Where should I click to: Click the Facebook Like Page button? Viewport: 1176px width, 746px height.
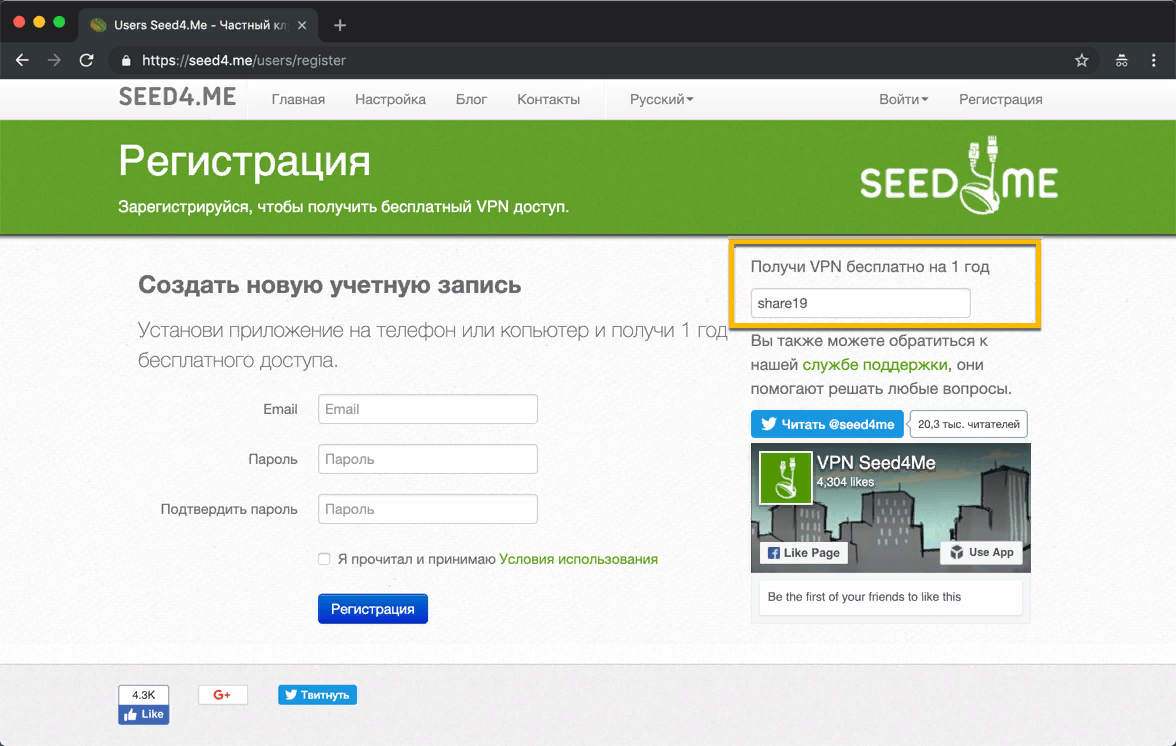point(803,553)
